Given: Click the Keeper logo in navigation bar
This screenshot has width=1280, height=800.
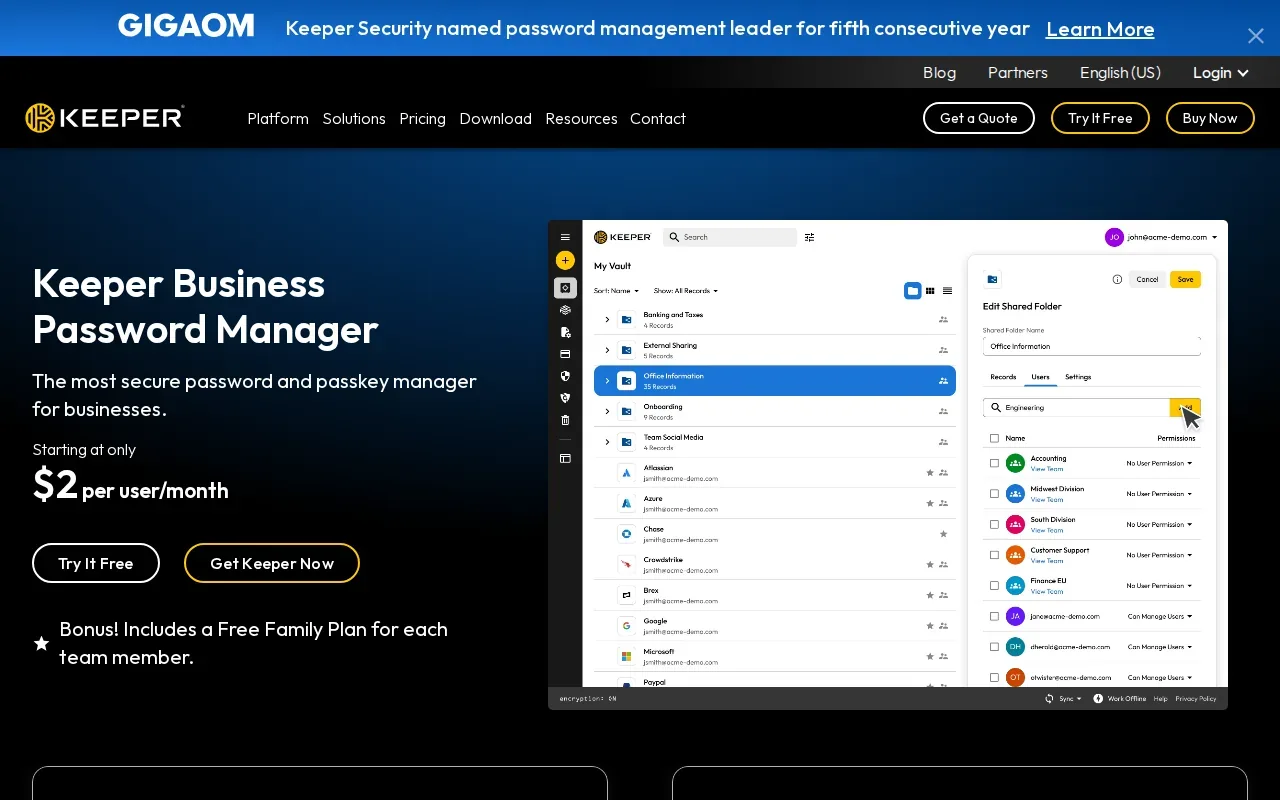Looking at the screenshot, I should coord(105,118).
